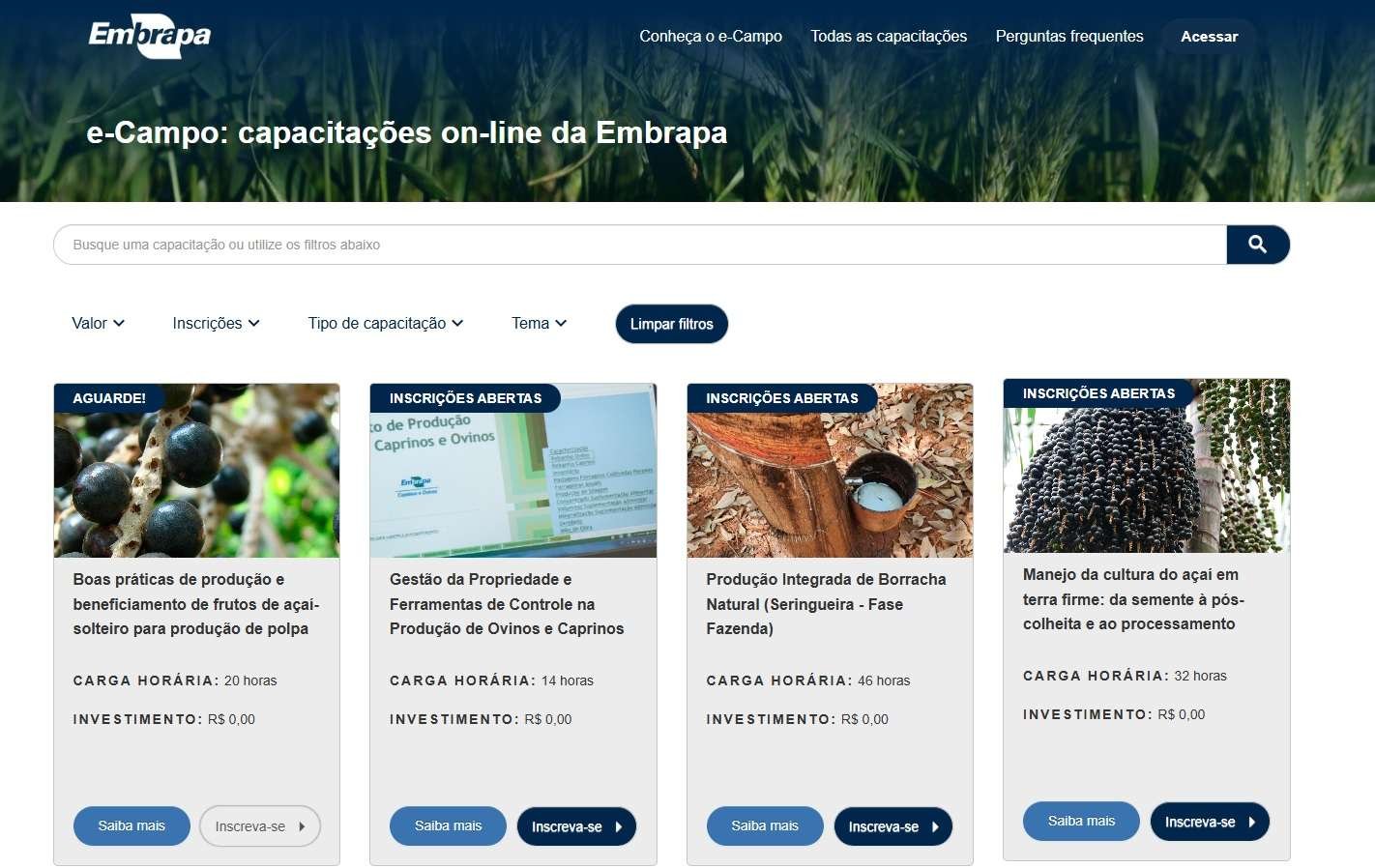Viewport: 1375px width, 868px height.
Task: Click the Embrapa logo
Action: [150, 36]
